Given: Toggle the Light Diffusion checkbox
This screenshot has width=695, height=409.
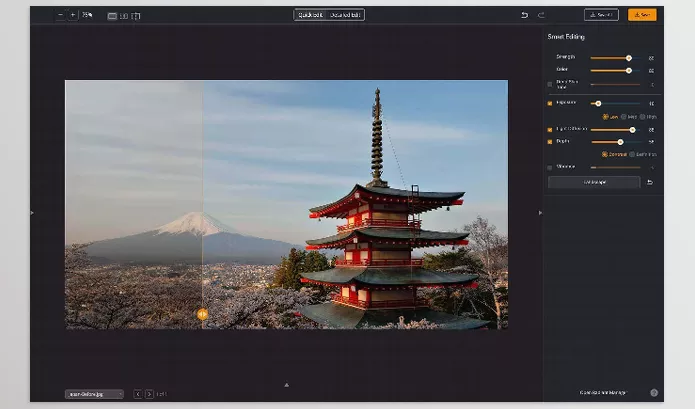Looking at the screenshot, I should pos(550,130).
